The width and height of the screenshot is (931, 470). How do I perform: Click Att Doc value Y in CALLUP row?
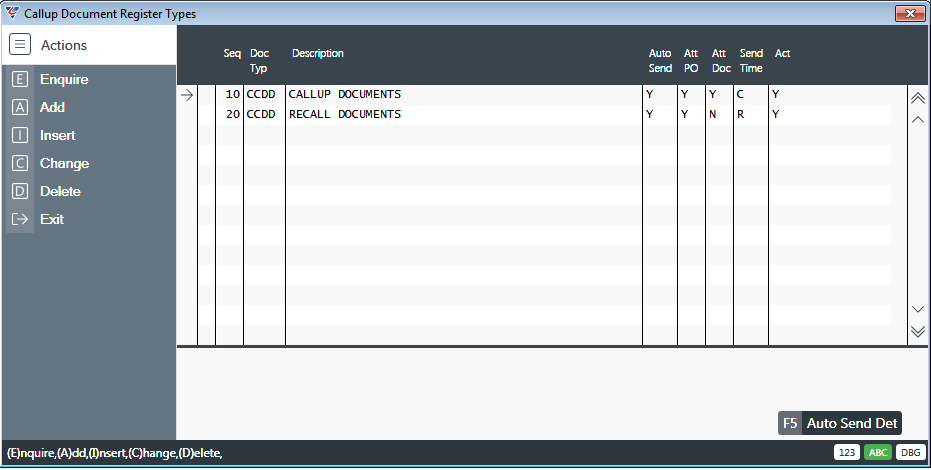712,94
